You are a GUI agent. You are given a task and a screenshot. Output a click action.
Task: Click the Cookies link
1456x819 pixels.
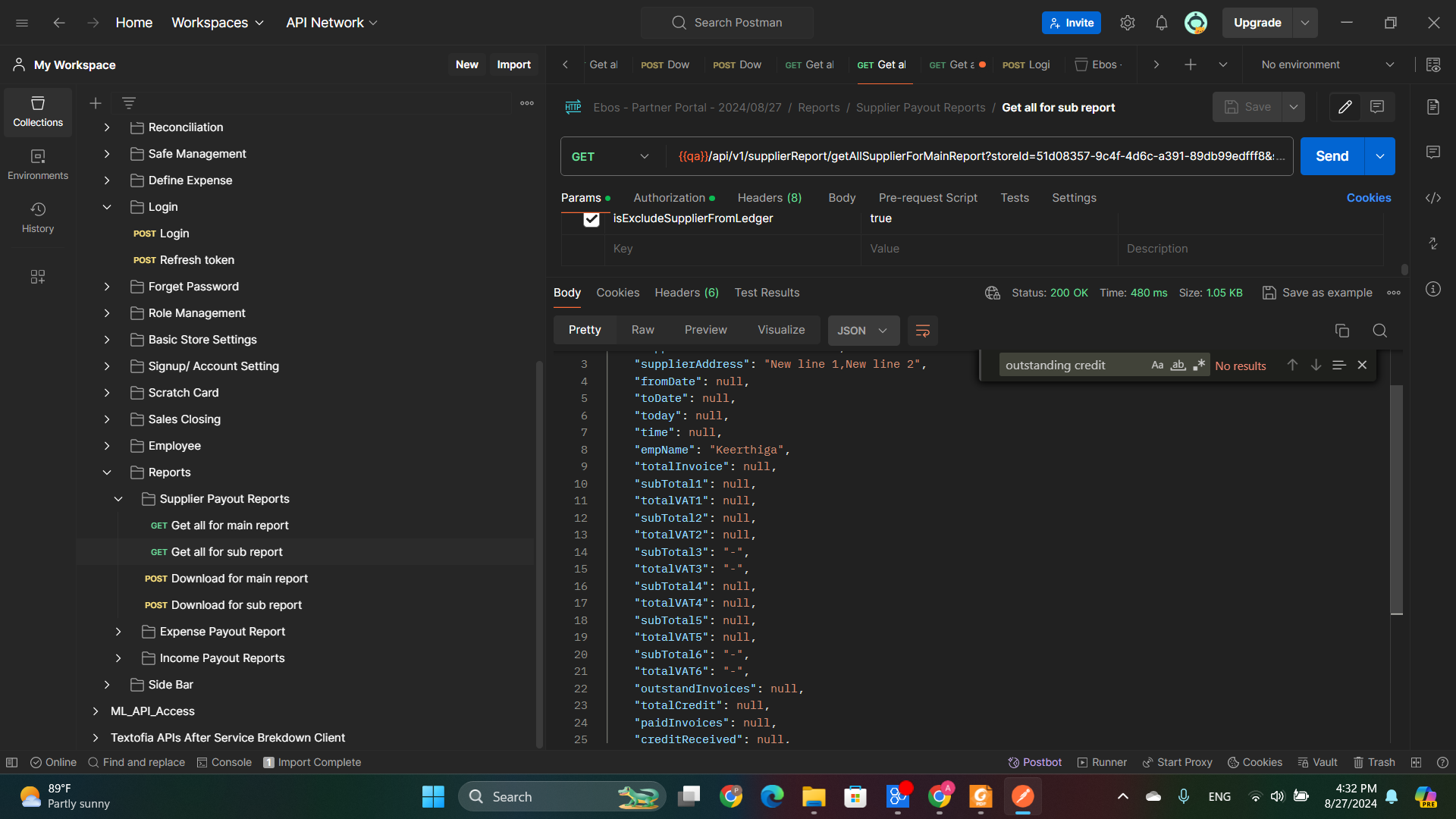pyautogui.click(x=1369, y=198)
